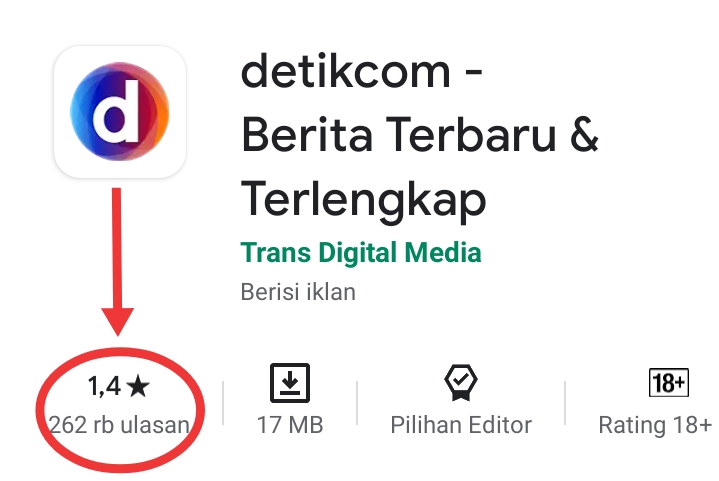Click the white letter d in logo
Image resolution: width=719 pixels, height=481 pixels.
pos(116,111)
